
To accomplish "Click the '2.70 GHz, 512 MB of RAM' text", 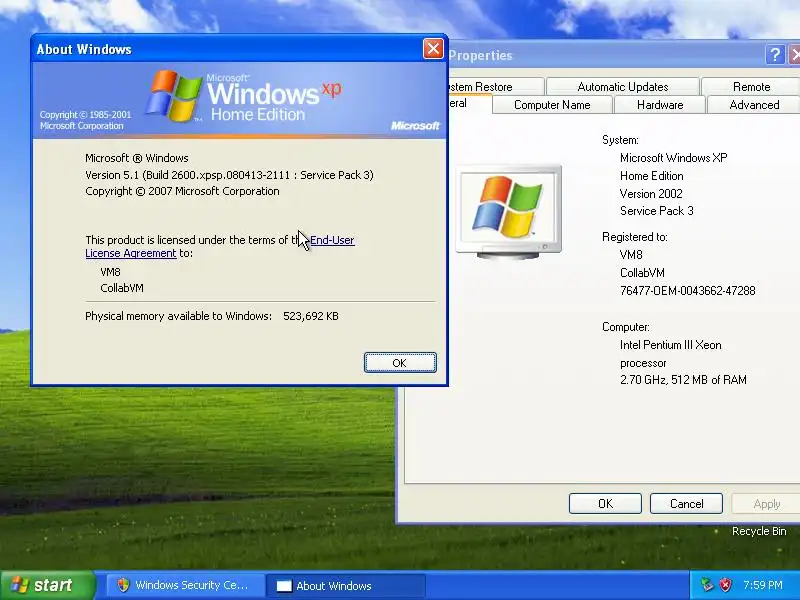I will 683,380.
